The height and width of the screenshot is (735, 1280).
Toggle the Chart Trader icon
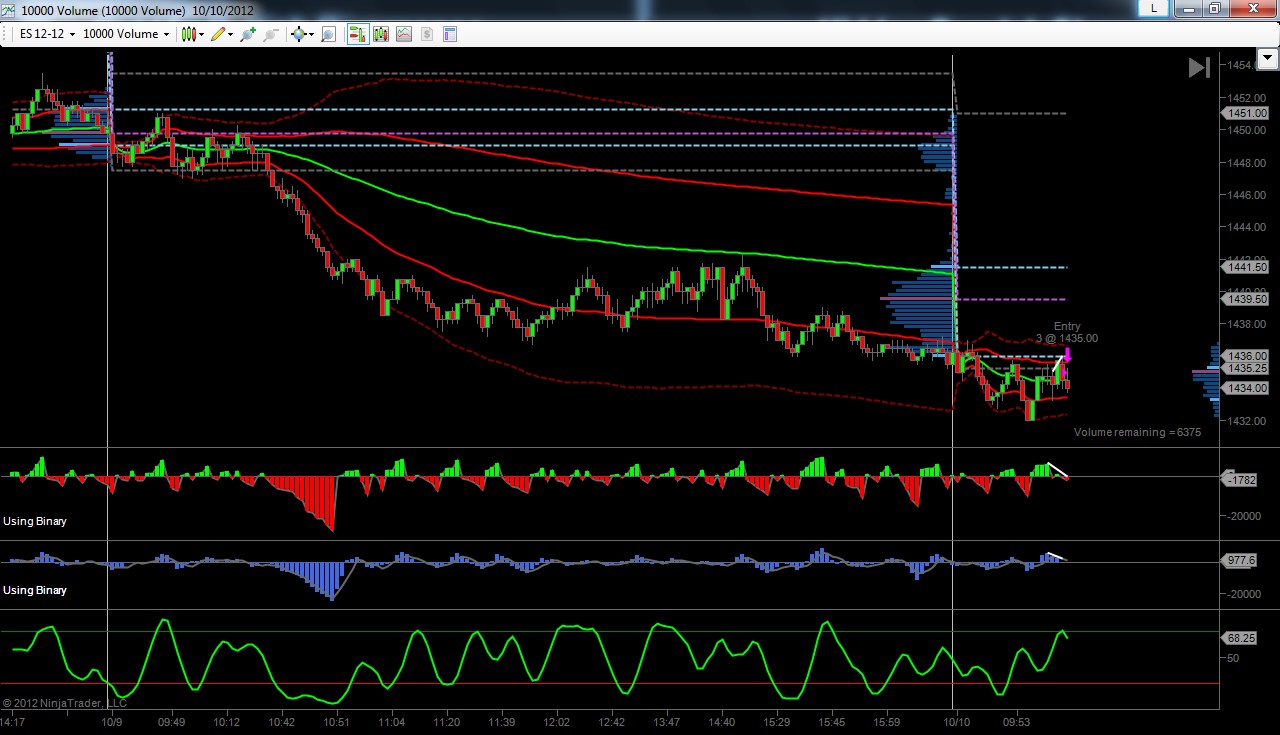357,34
